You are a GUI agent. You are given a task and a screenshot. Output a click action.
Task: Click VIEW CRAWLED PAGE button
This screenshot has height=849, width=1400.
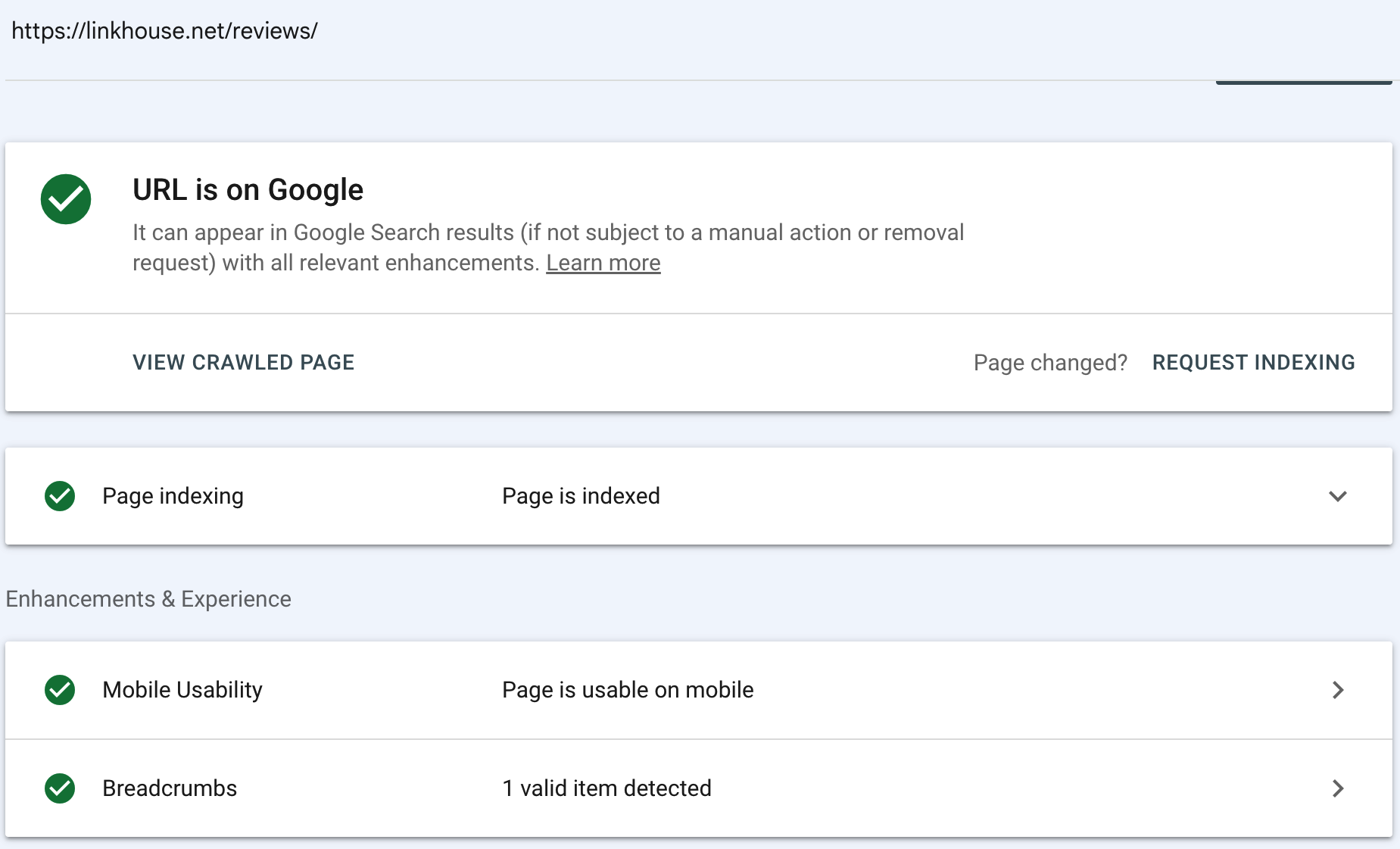[x=244, y=363]
